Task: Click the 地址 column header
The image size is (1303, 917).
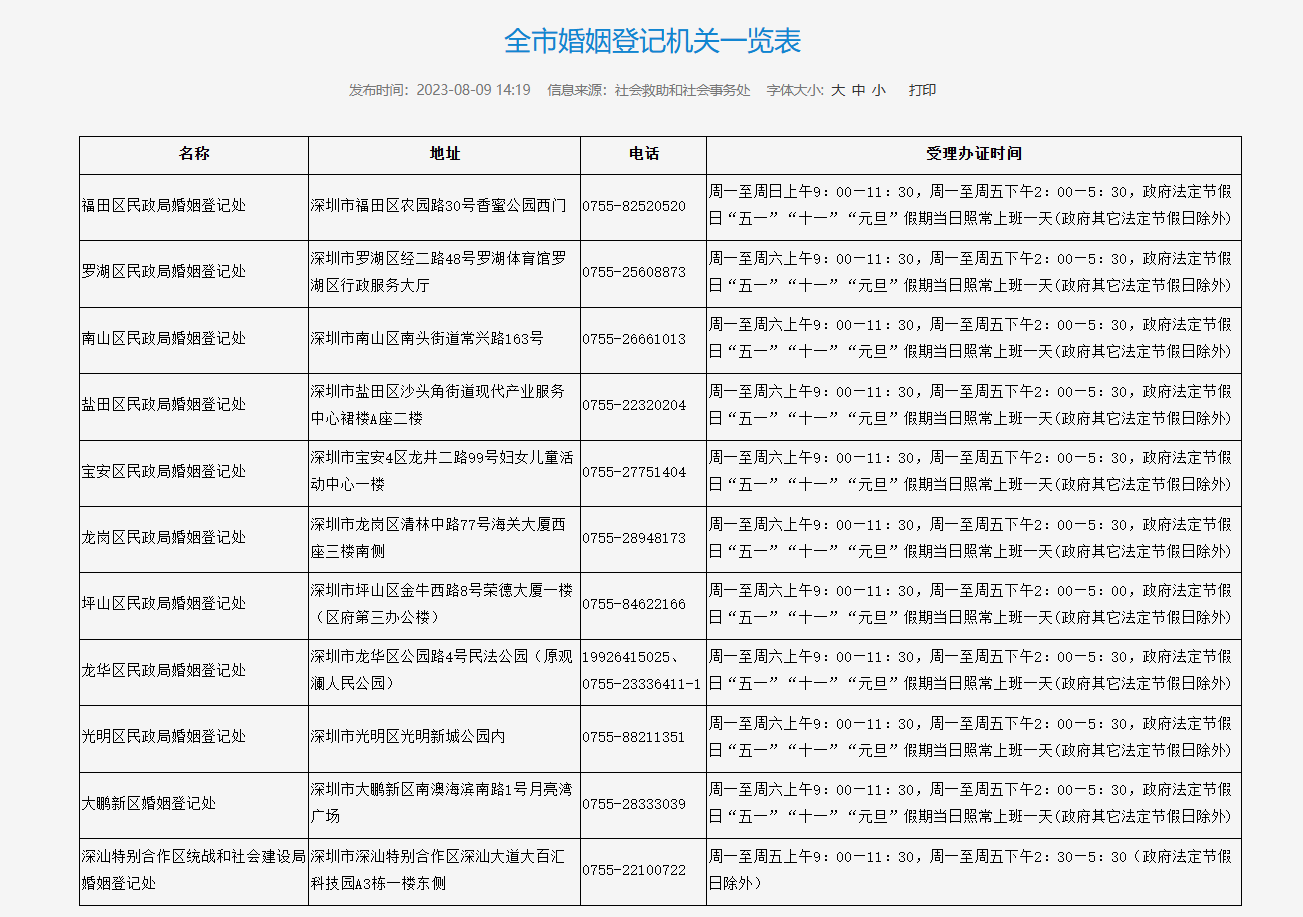Action: [x=444, y=154]
